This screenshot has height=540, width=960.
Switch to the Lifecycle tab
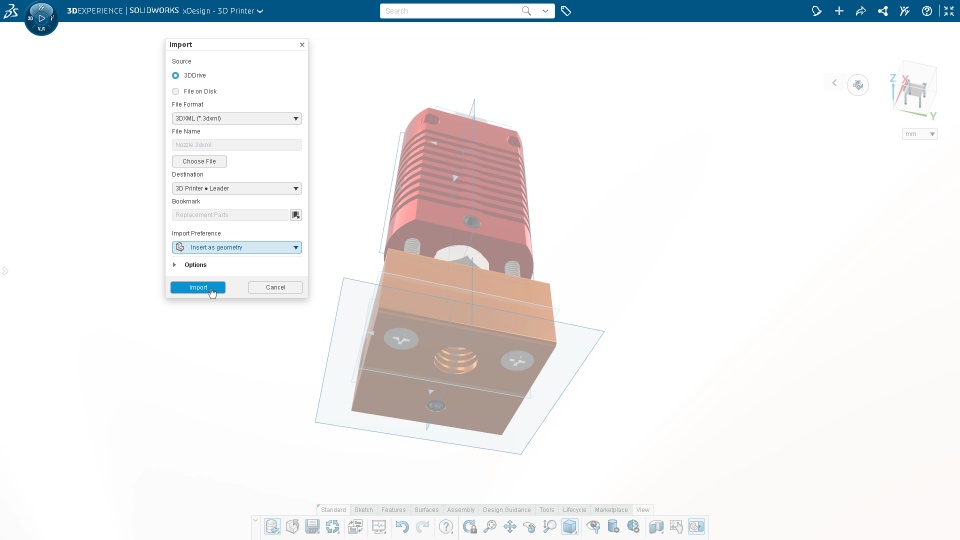pos(574,509)
